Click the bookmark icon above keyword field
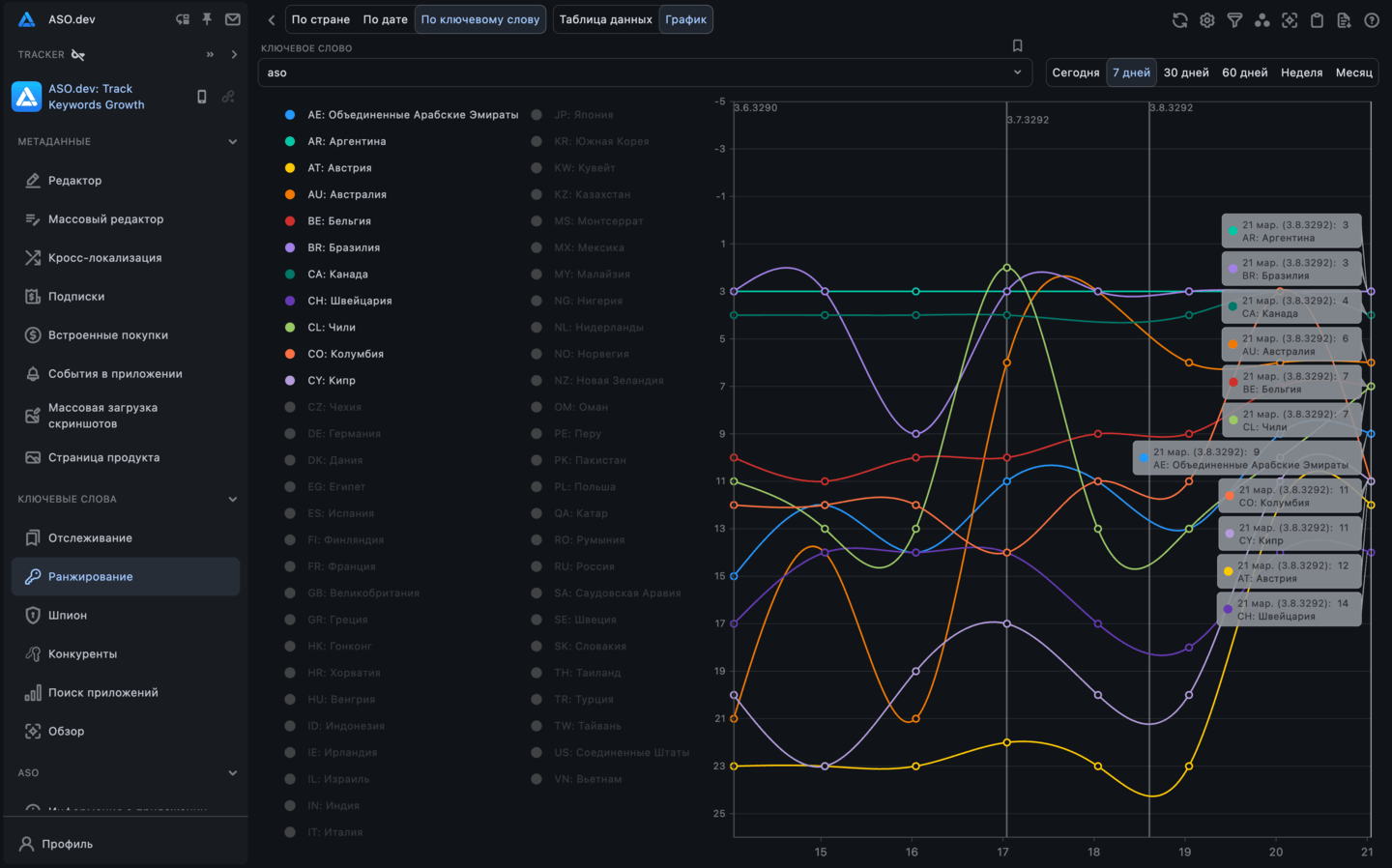The height and width of the screenshot is (868, 1392). 1017,45
